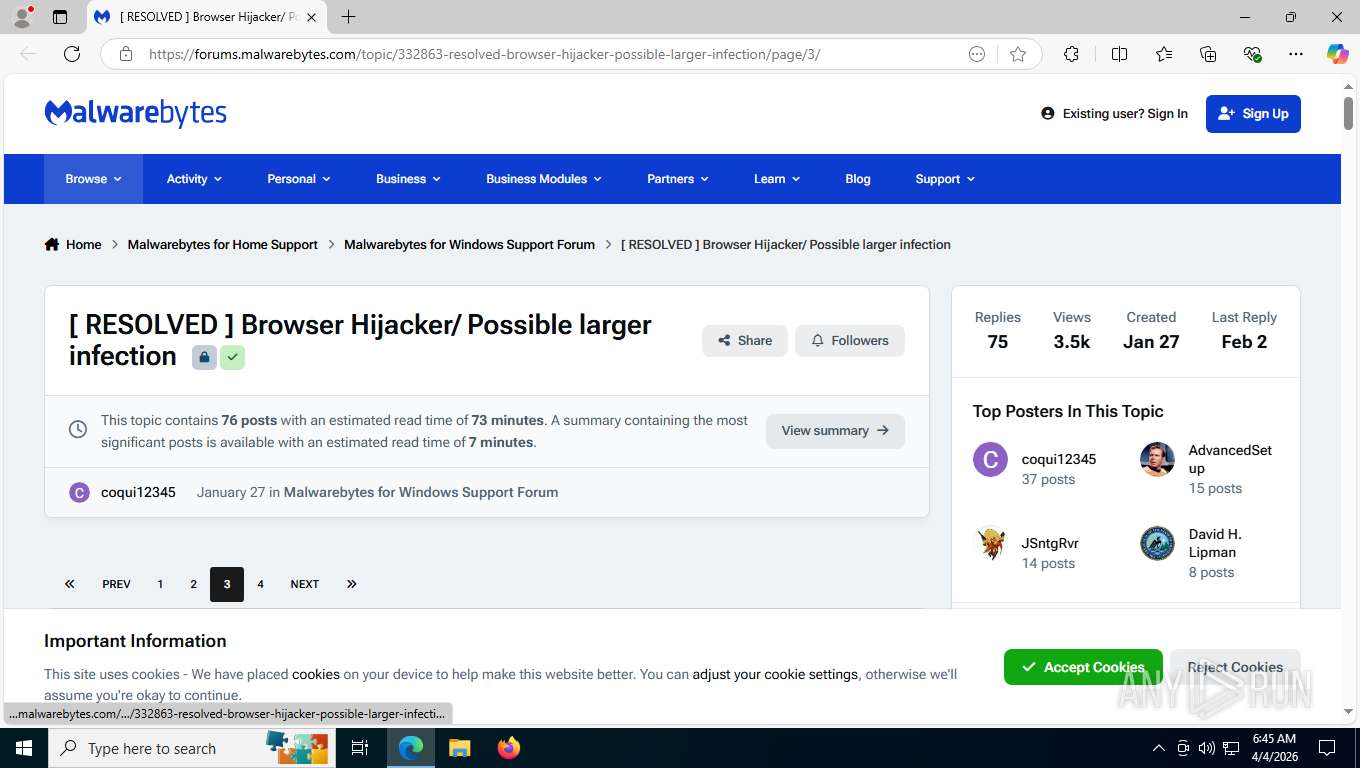Click the locked topic padlock badge
The width and height of the screenshot is (1360, 768).
[204, 357]
